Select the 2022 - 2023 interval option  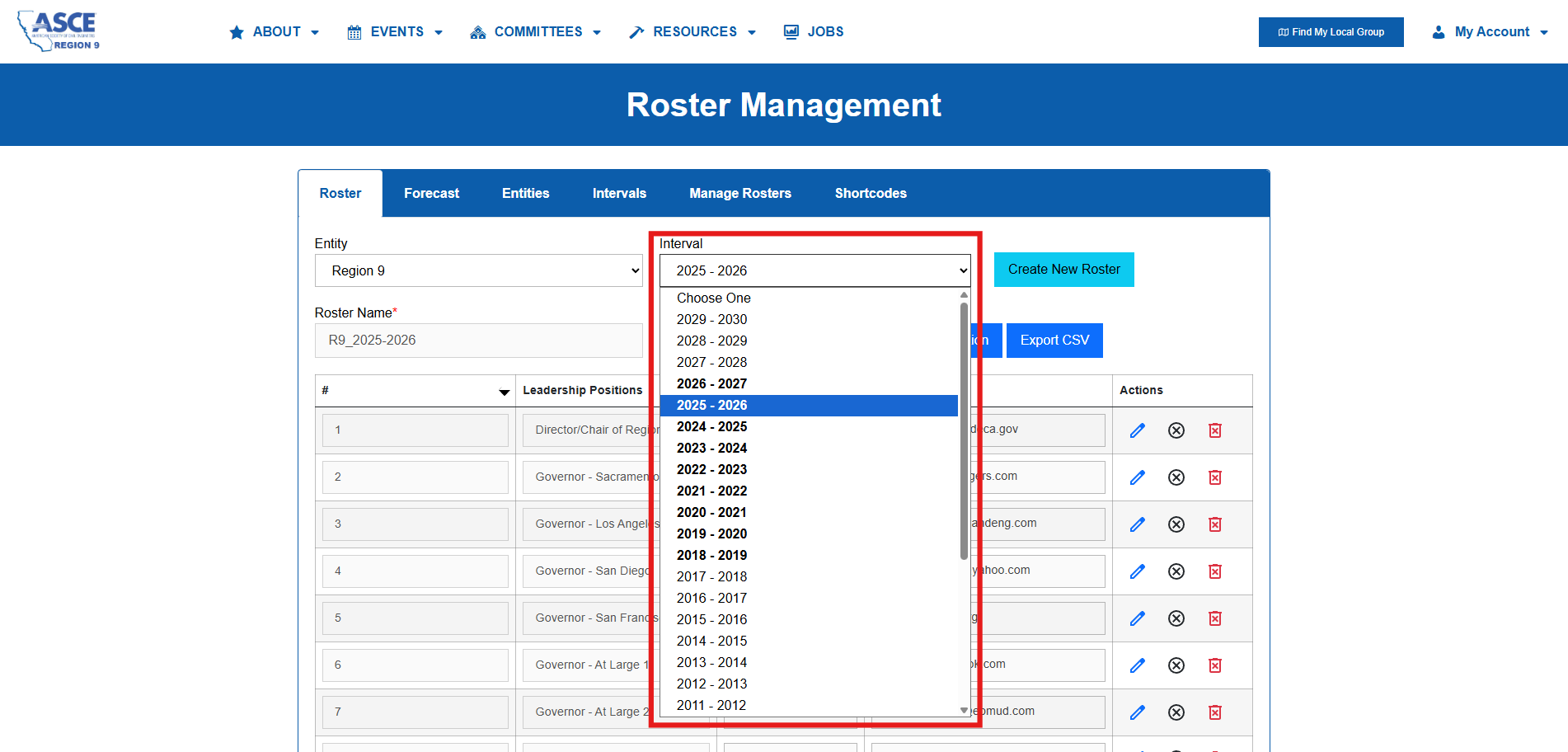pos(809,469)
